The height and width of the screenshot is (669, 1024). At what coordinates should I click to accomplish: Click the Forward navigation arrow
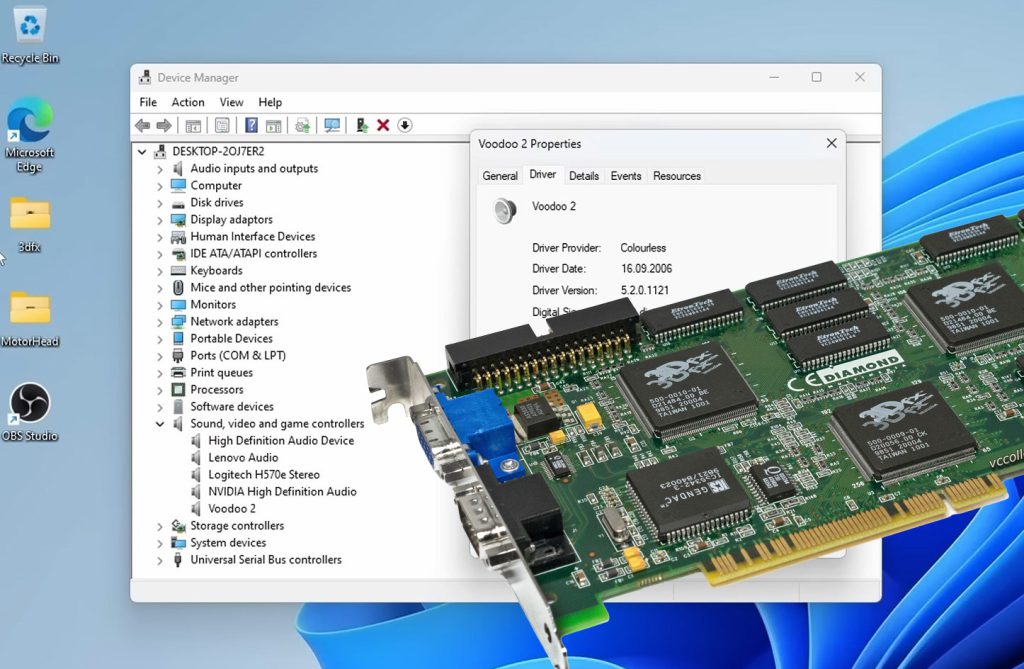pos(163,124)
